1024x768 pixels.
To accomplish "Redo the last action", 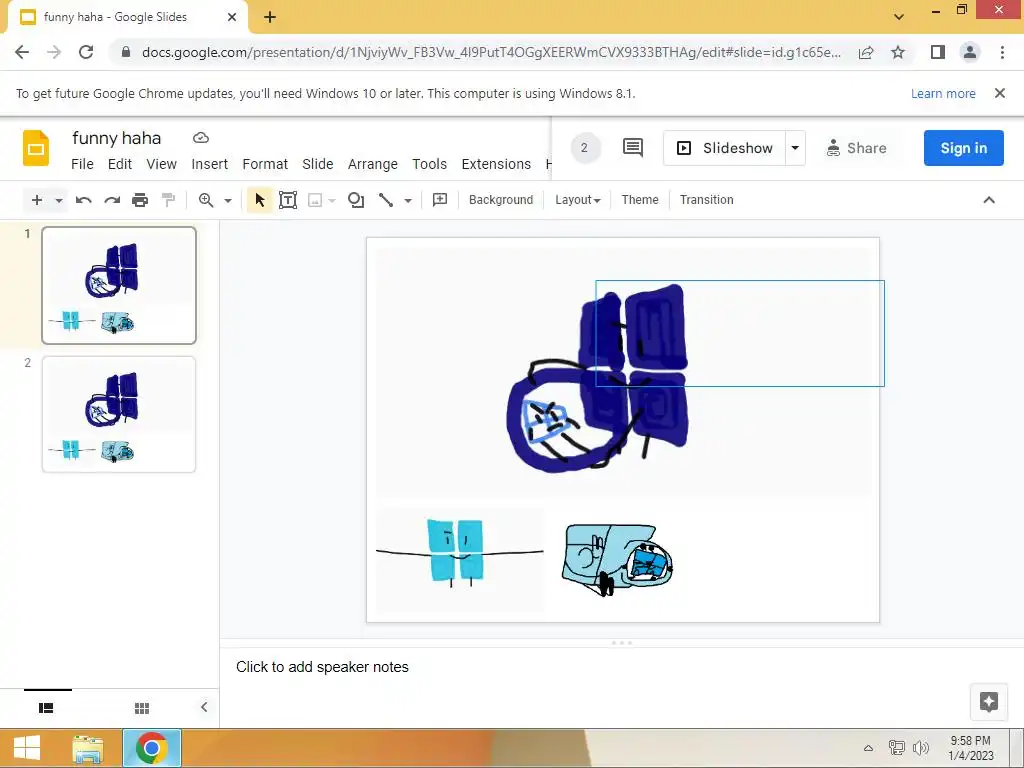I will coord(112,200).
